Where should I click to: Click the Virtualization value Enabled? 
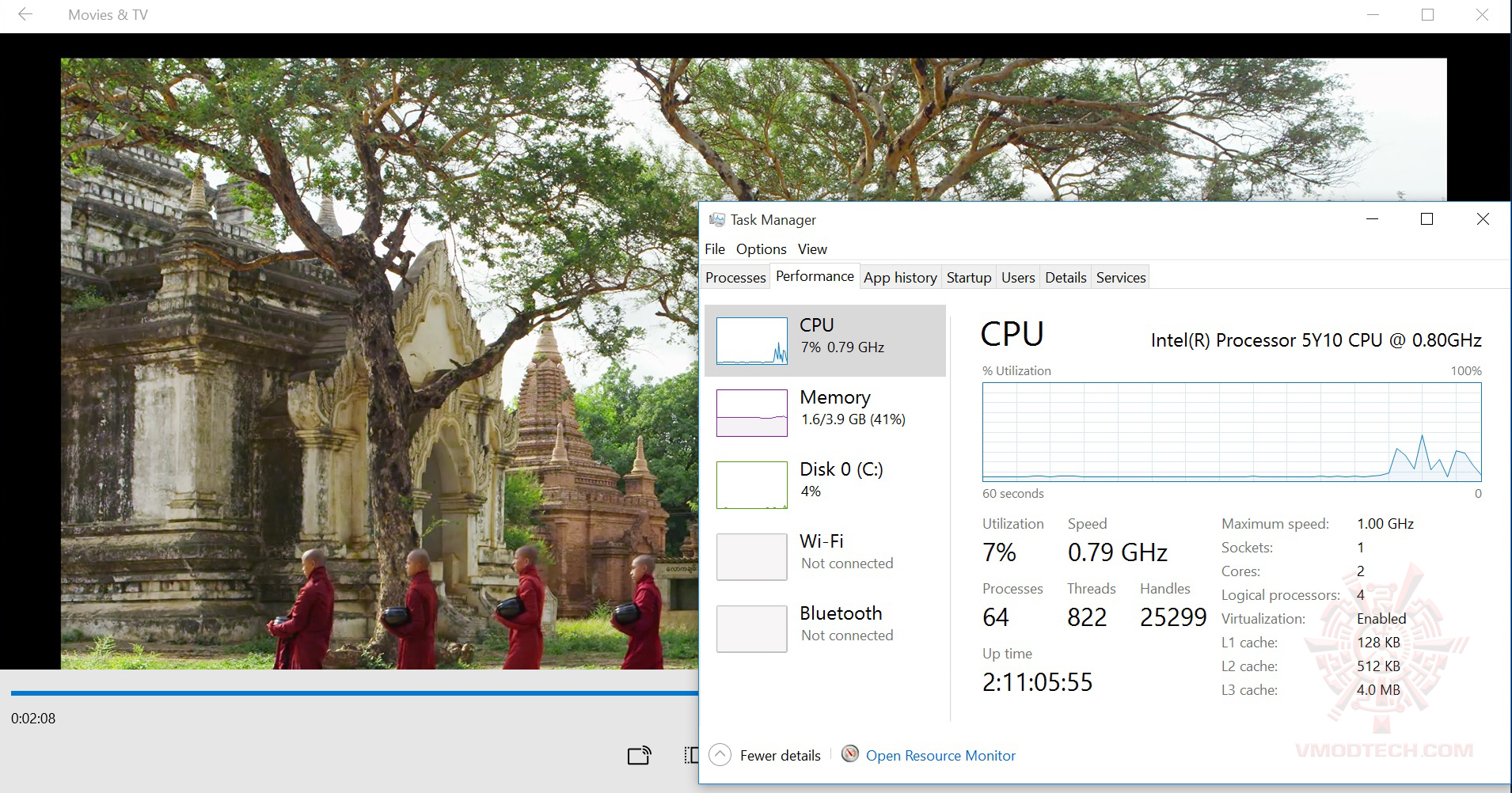1381,619
